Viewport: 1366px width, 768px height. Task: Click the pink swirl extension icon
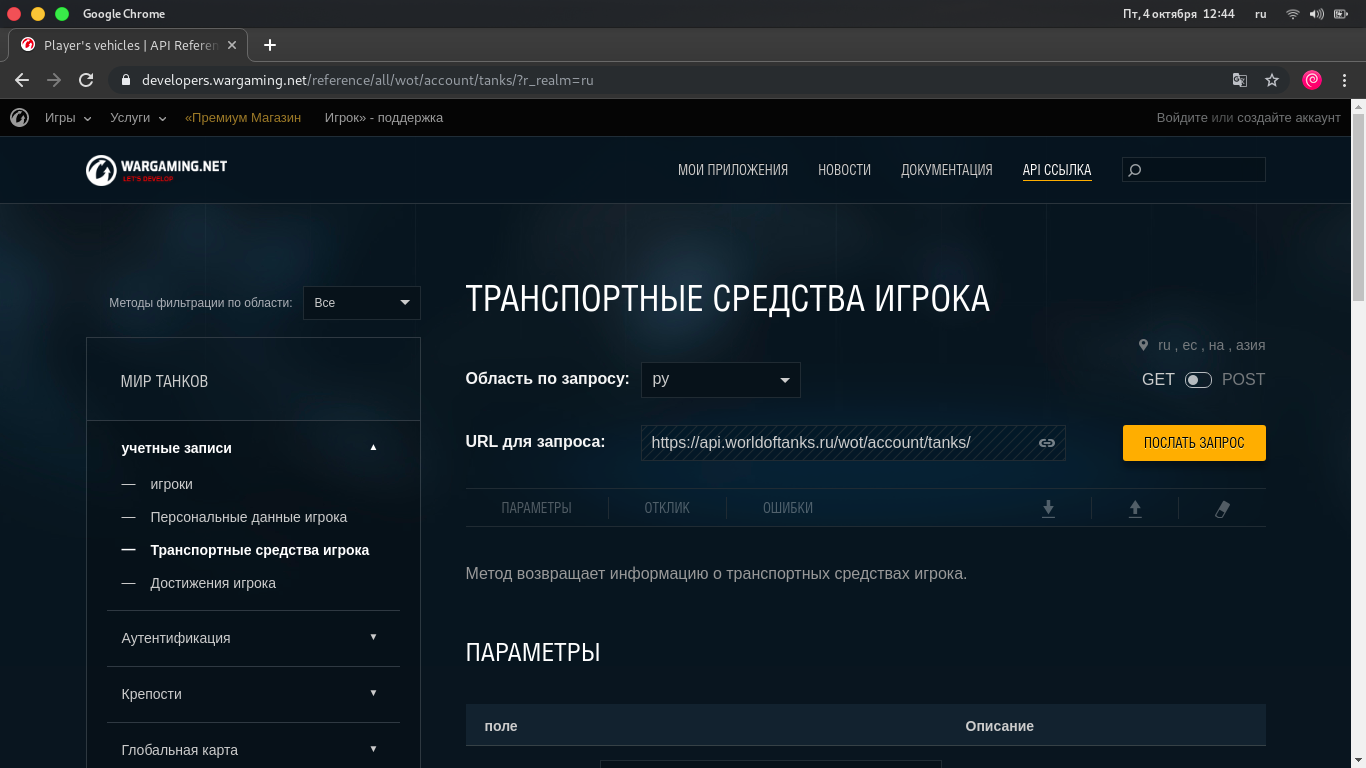(x=1312, y=80)
